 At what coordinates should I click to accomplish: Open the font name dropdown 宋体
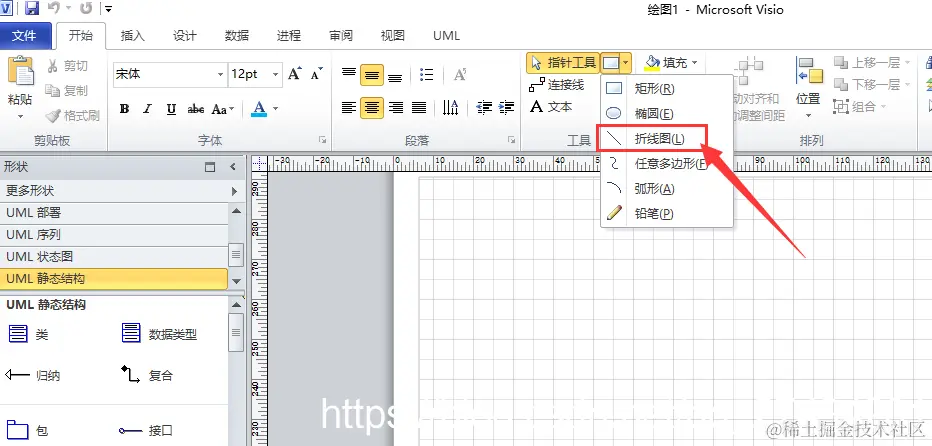220,74
